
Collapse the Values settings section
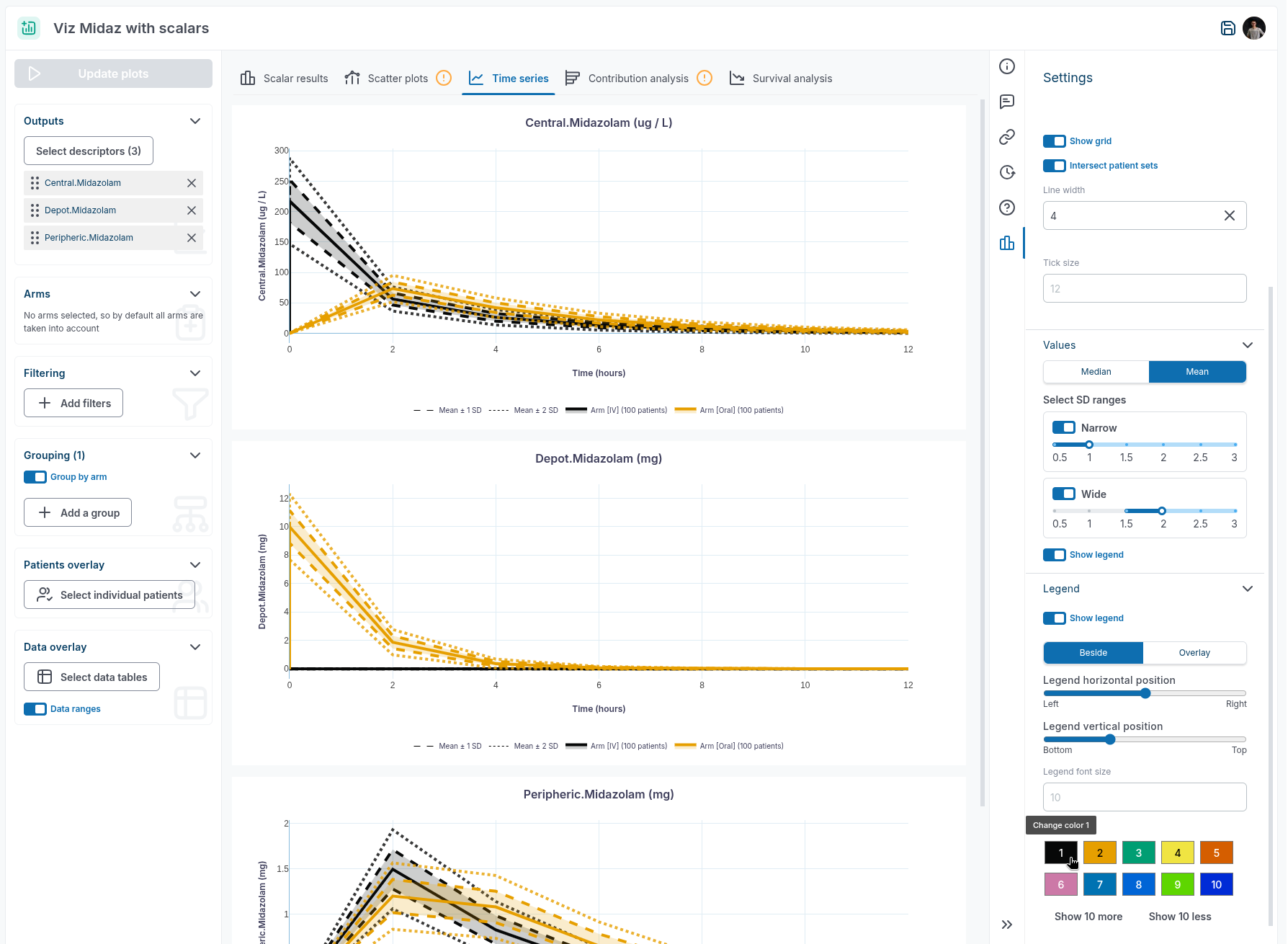click(x=1248, y=345)
